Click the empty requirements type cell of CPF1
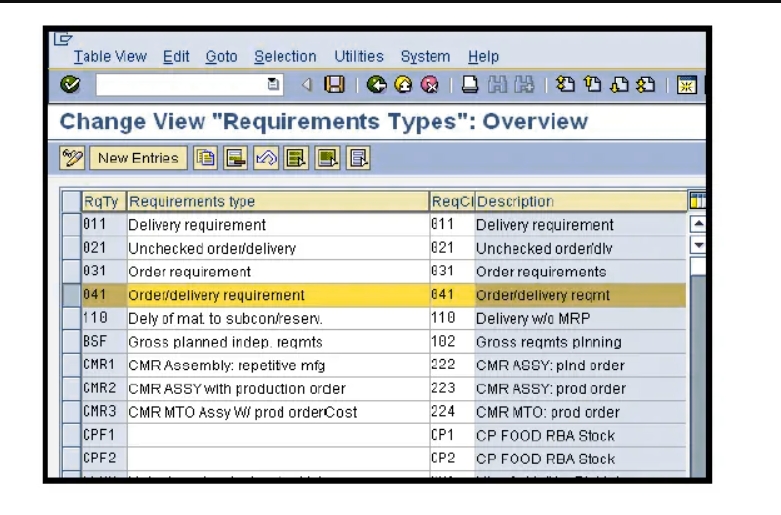This screenshot has width=781, height=515. click(x=278, y=435)
